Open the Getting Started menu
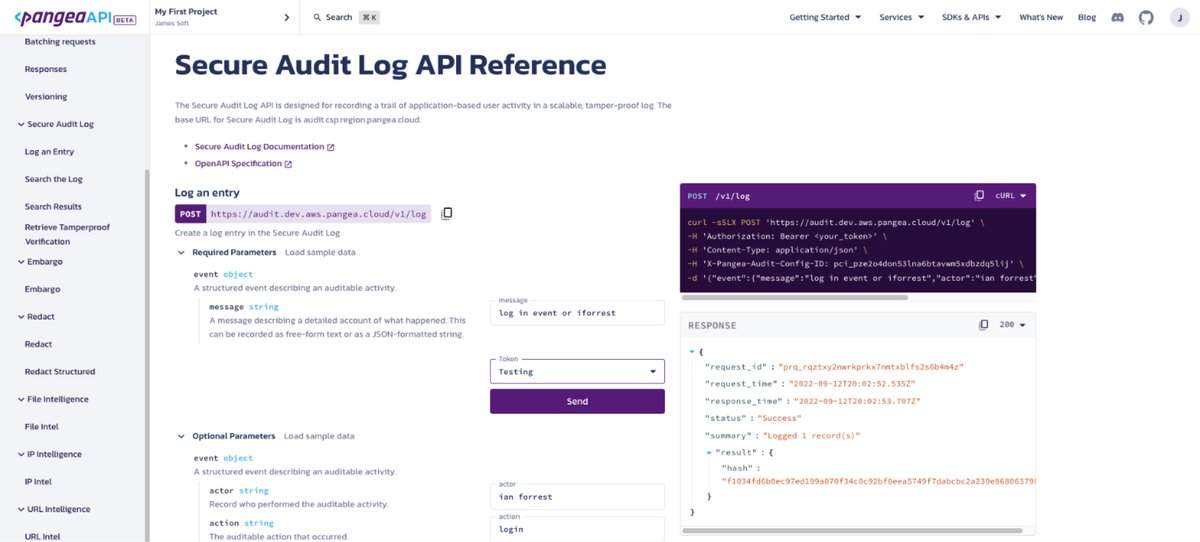 tap(826, 17)
